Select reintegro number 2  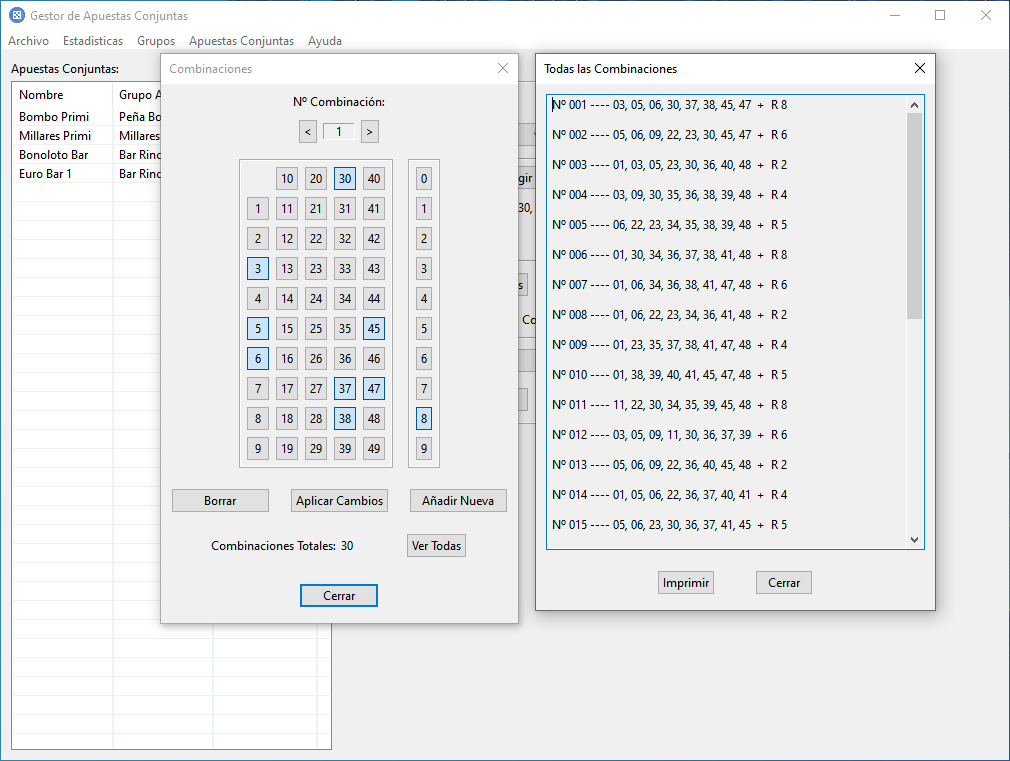coord(424,238)
